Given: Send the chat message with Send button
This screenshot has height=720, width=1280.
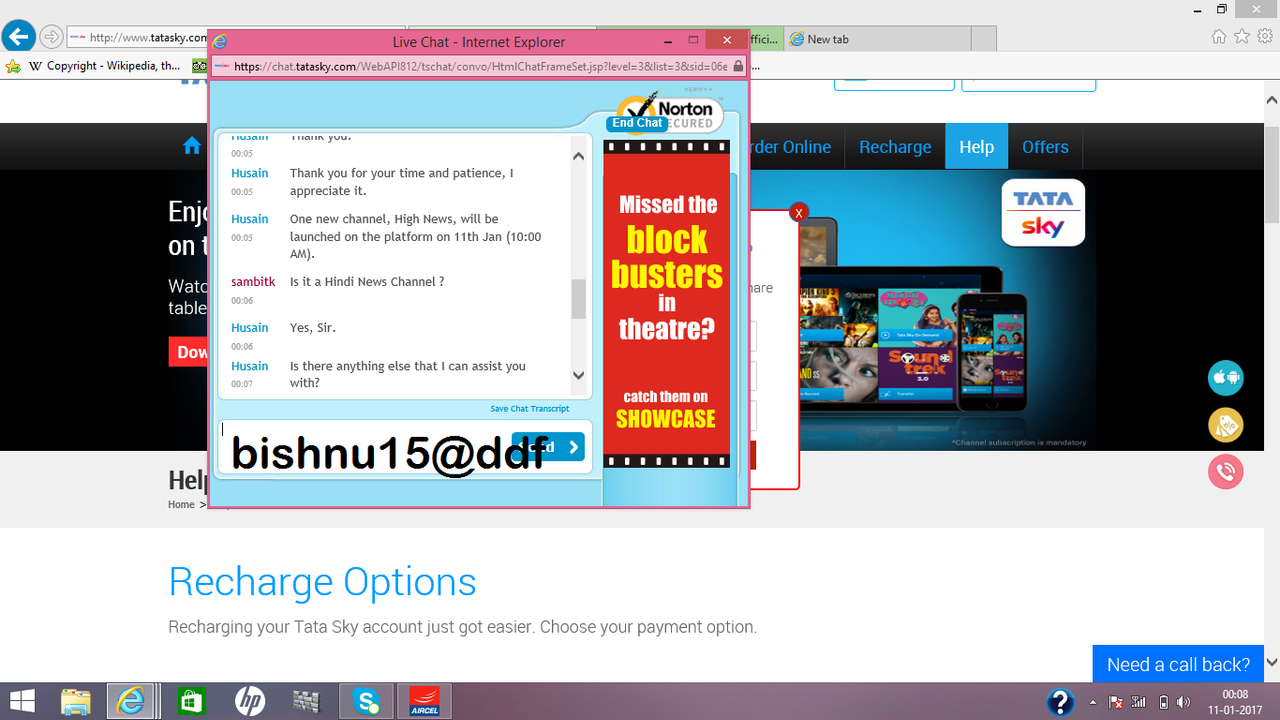Looking at the screenshot, I should [548, 447].
